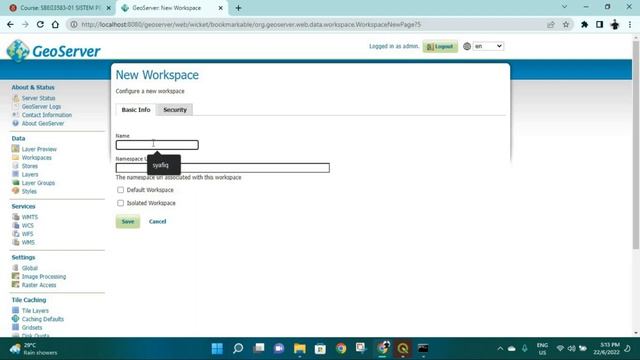Cancel workspace creation
640x360 pixels.
(158, 221)
